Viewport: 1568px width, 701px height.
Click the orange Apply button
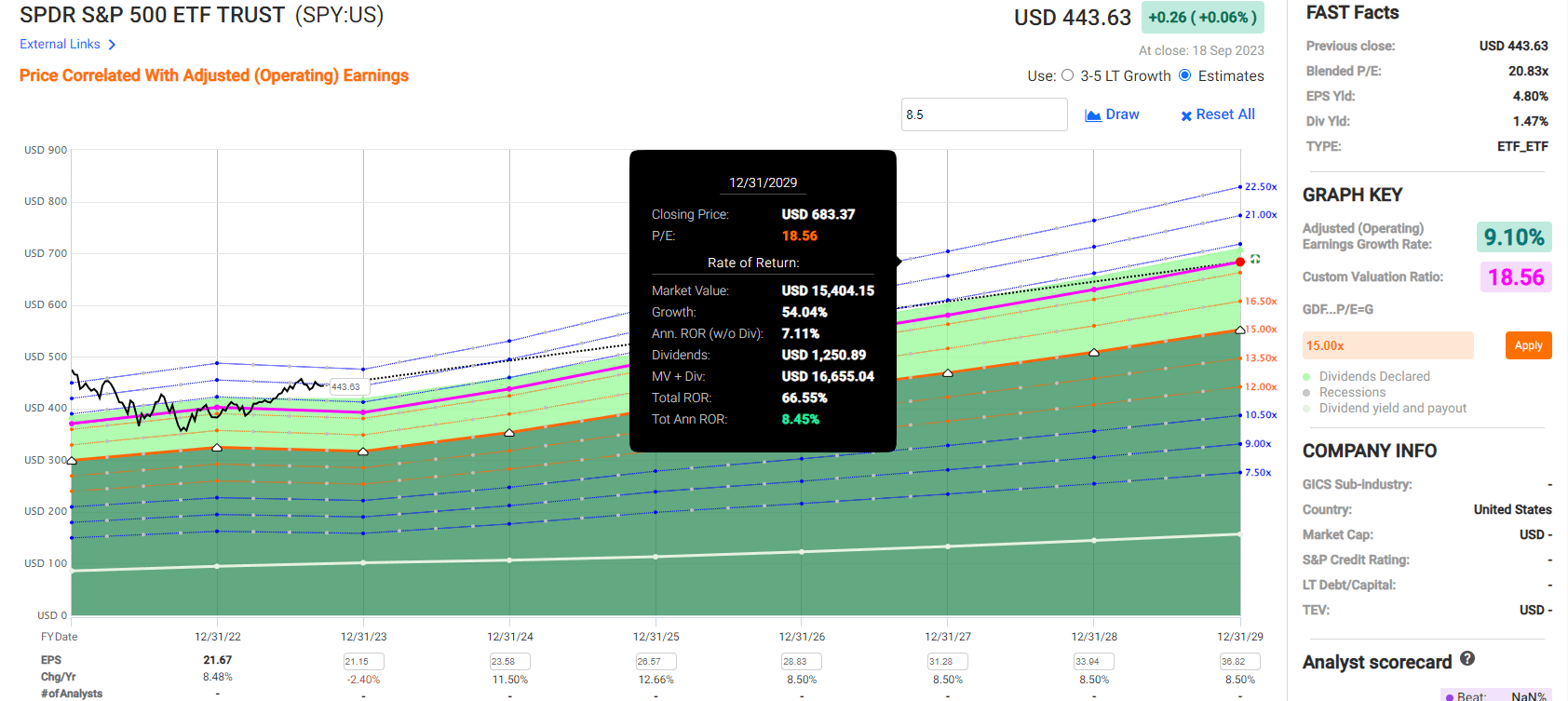tap(1528, 345)
